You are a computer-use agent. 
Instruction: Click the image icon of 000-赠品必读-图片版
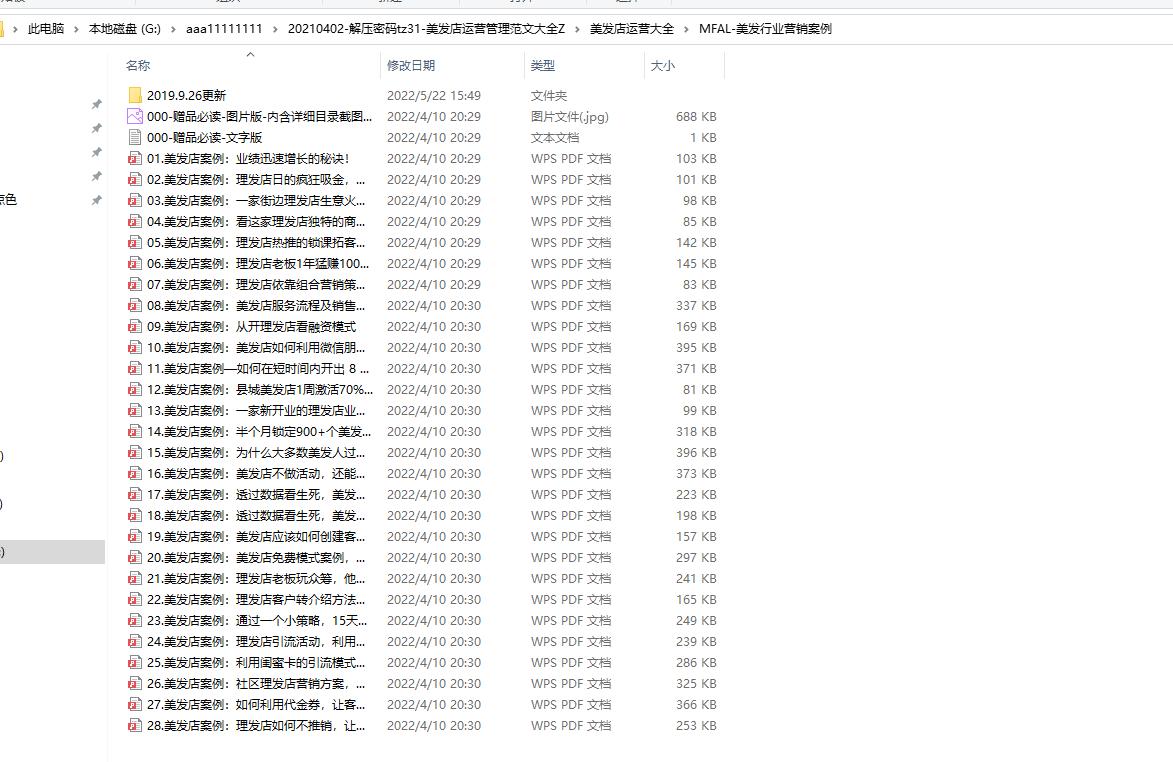[134, 116]
